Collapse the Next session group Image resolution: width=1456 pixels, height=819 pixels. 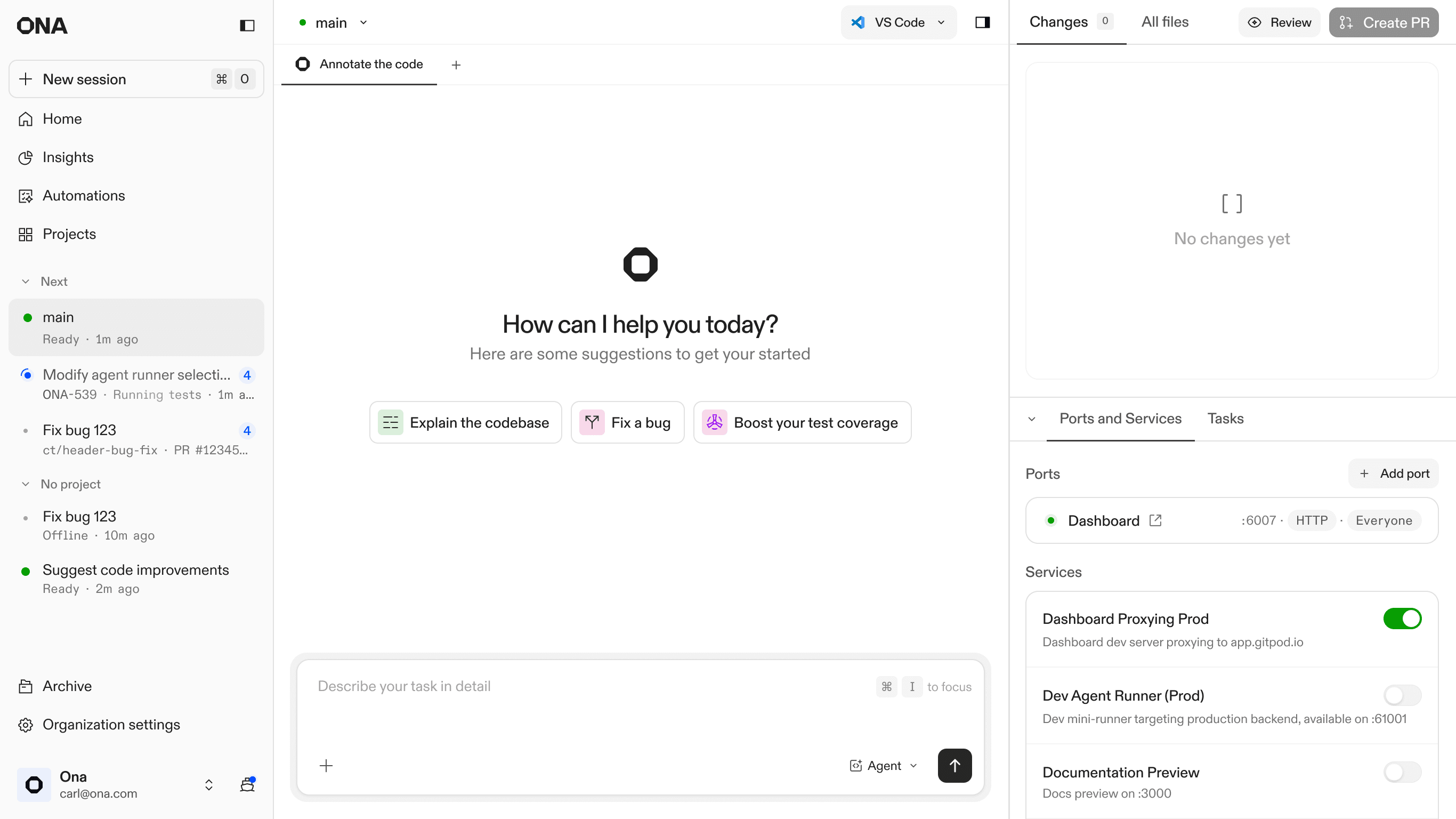25,281
